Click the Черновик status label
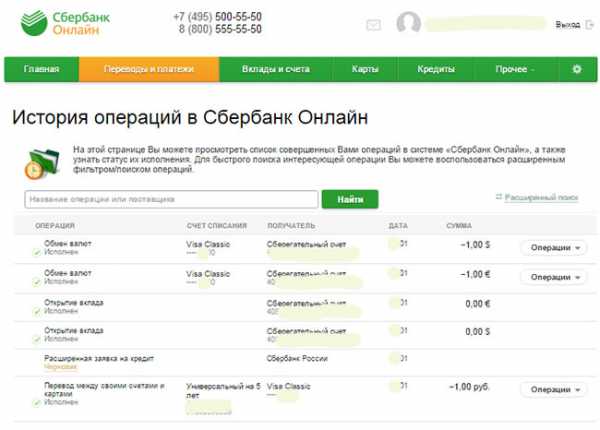 click(x=60, y=367)
